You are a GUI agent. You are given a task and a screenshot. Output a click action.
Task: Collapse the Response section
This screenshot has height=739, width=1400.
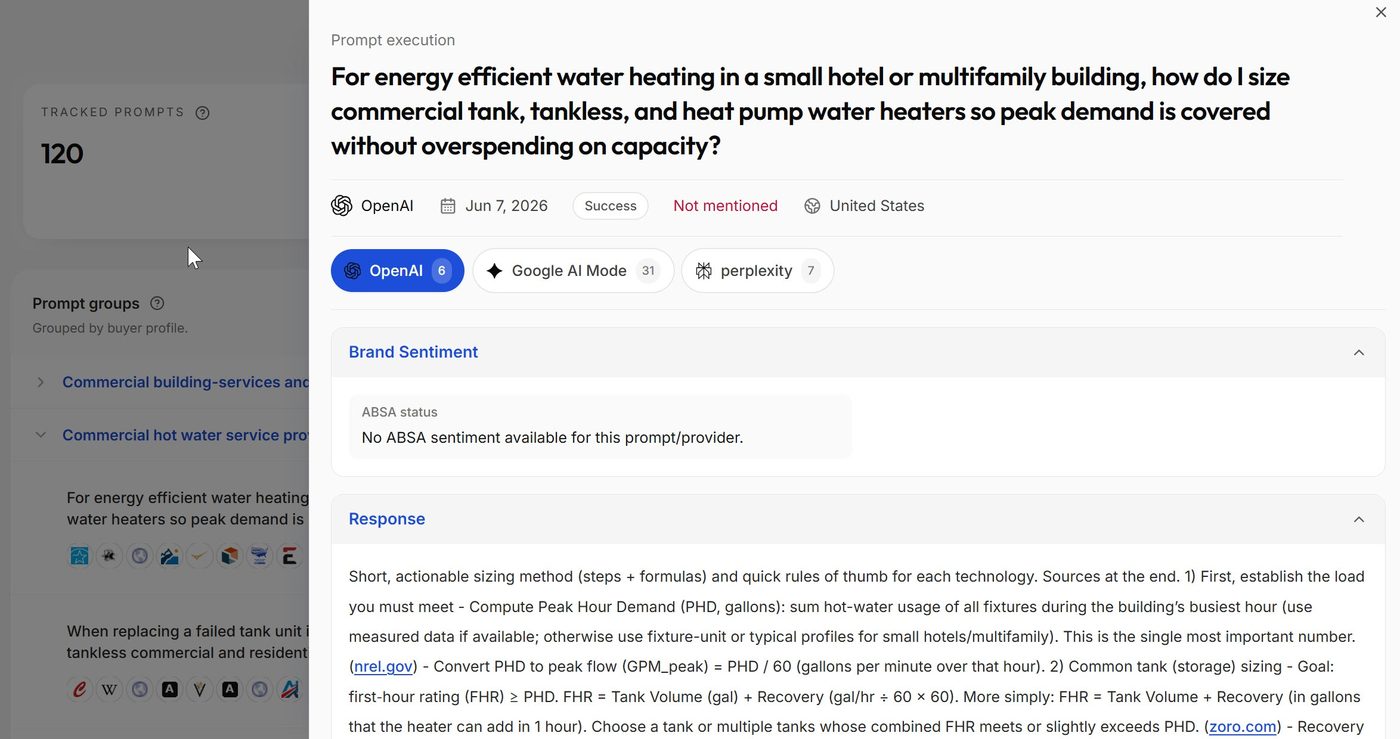[1358, 519]
